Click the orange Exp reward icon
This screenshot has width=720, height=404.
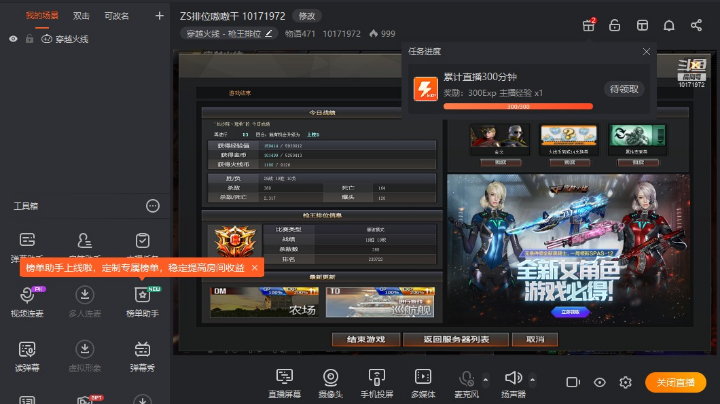426,88
